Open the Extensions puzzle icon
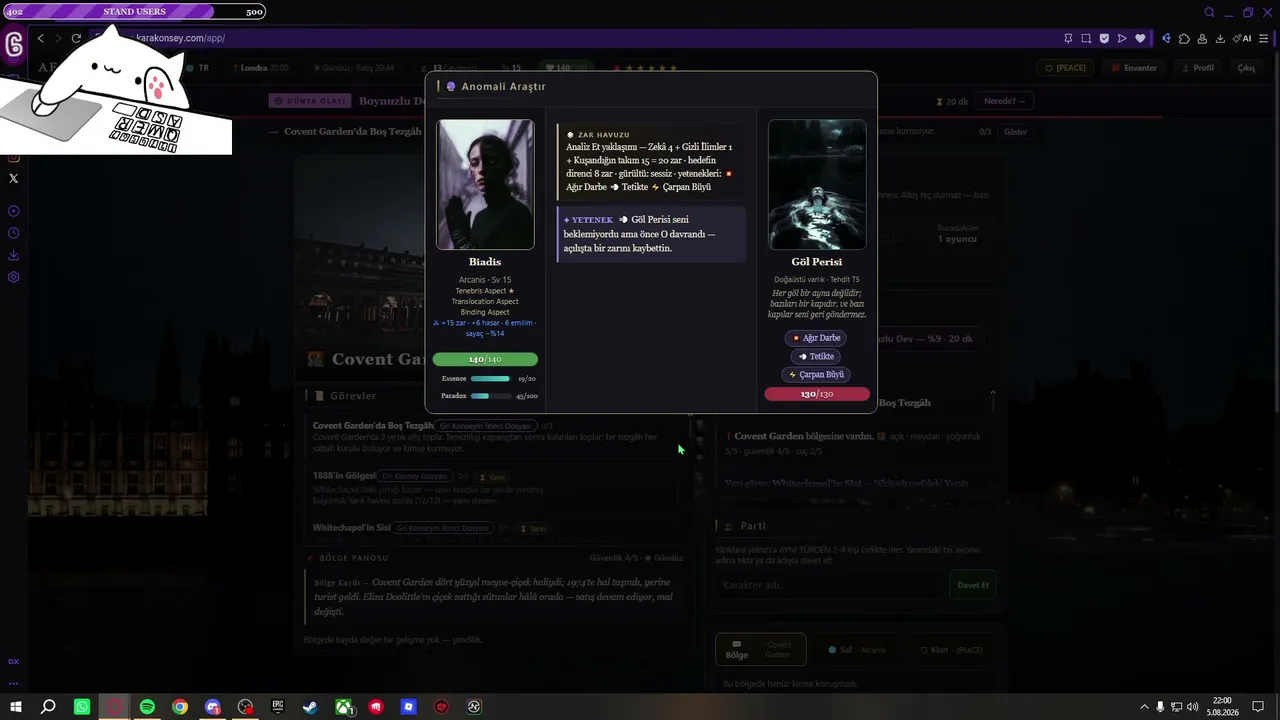This screenshot has height=720, width=1280. [x=1184, y=38]
